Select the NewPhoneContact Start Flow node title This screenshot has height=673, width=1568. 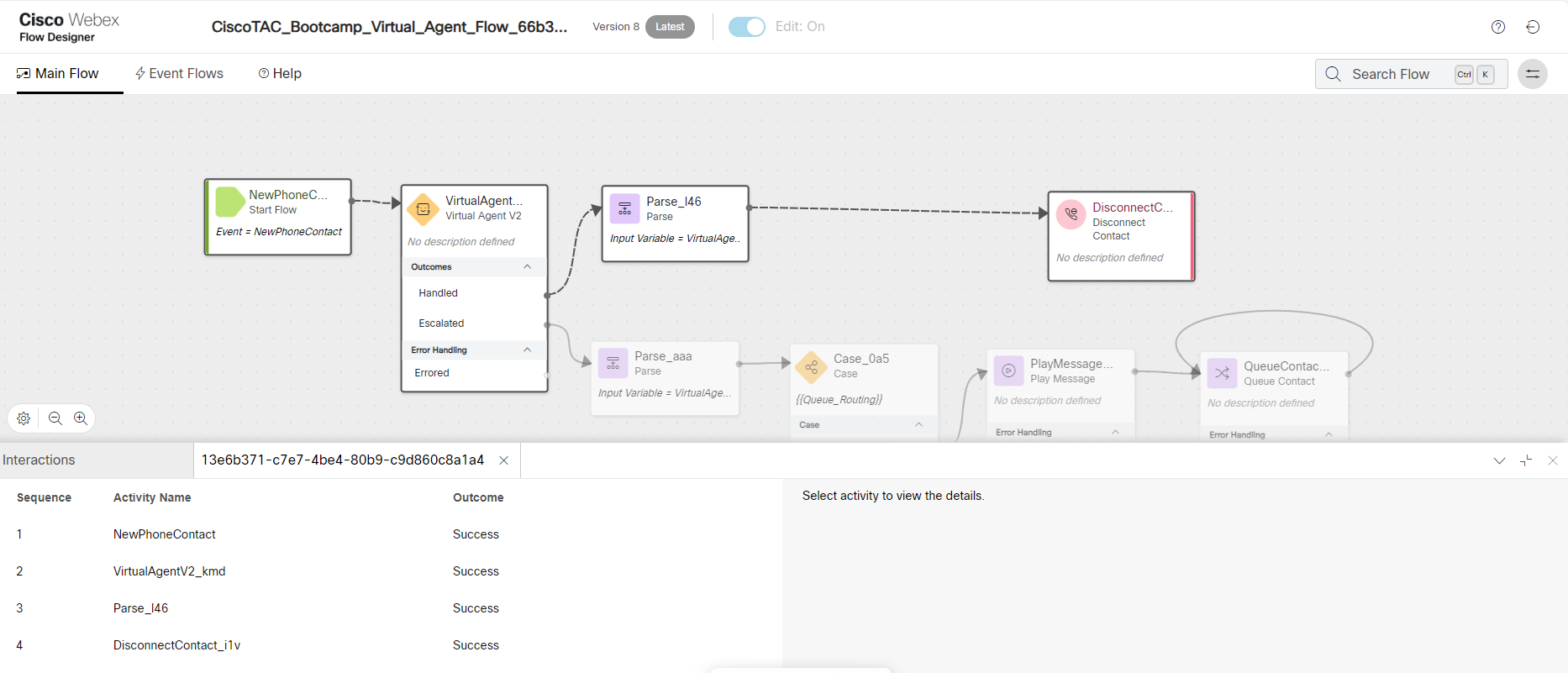(288, 195)
